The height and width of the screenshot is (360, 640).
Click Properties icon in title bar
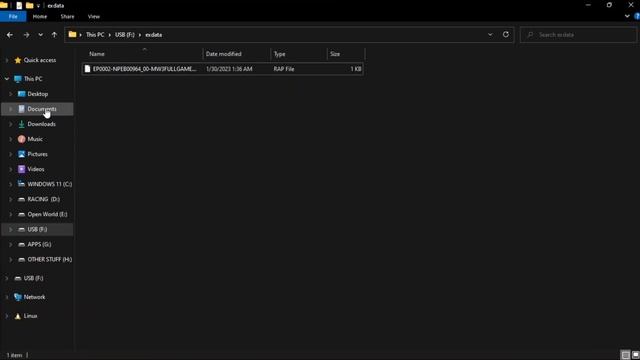(19, 6)
